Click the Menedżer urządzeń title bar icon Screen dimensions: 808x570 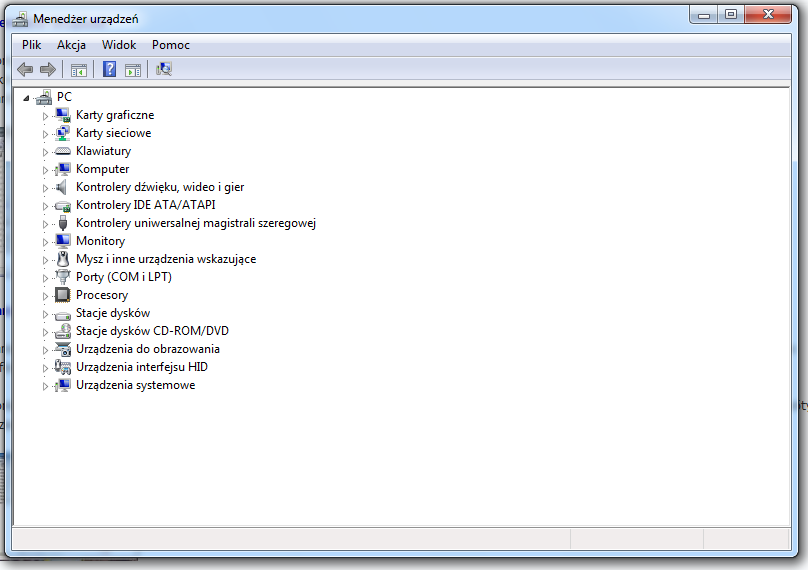tap(20, 19)
